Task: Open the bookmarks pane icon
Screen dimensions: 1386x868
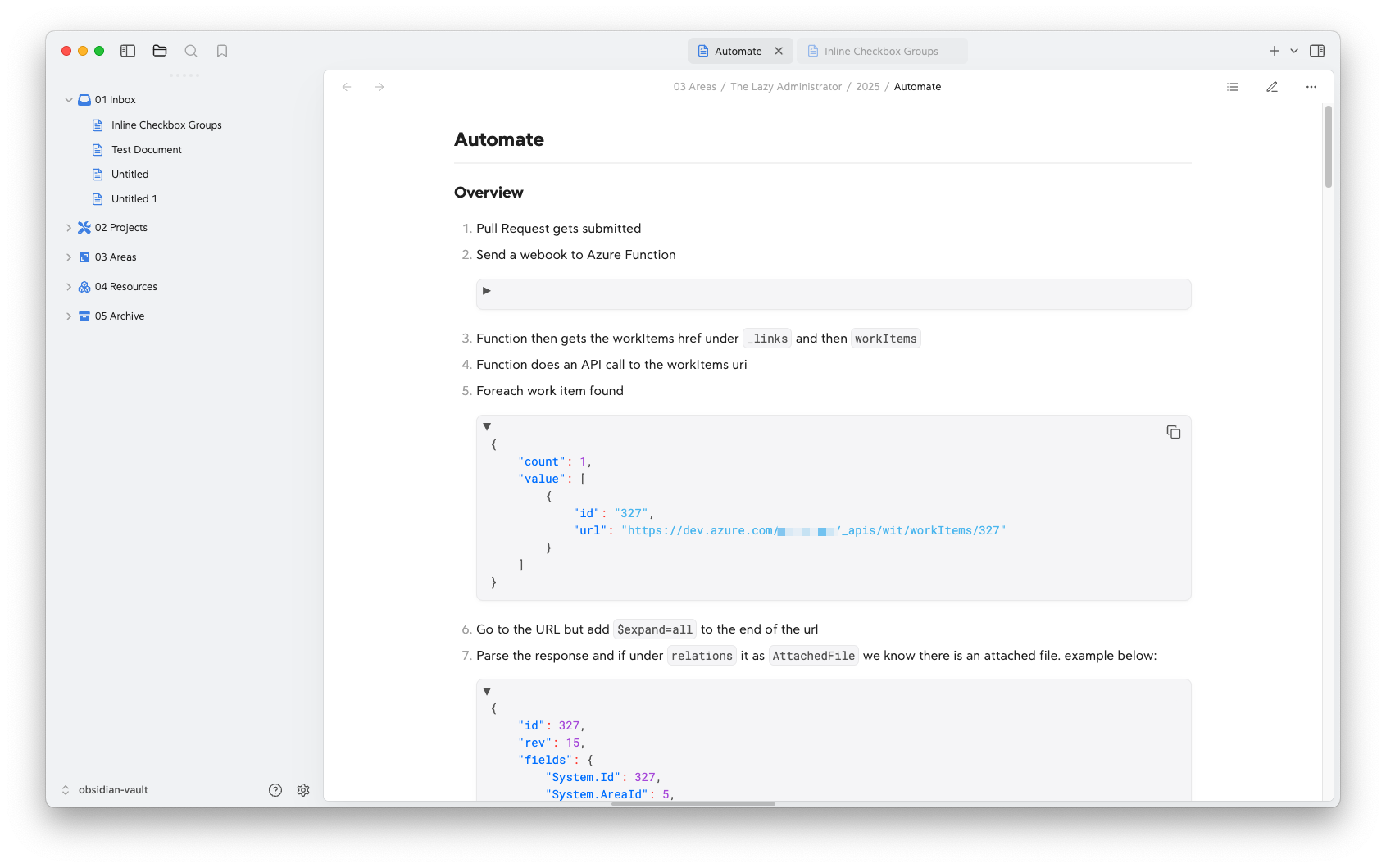Action: [x=222, y=50]
